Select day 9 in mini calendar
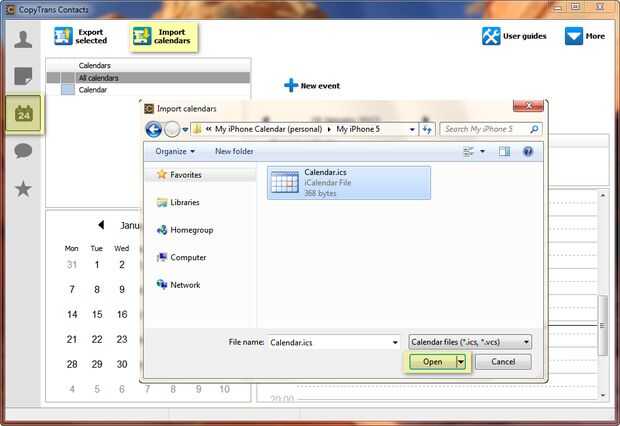This screenshot has width=620, height=426. coord(122,290)
